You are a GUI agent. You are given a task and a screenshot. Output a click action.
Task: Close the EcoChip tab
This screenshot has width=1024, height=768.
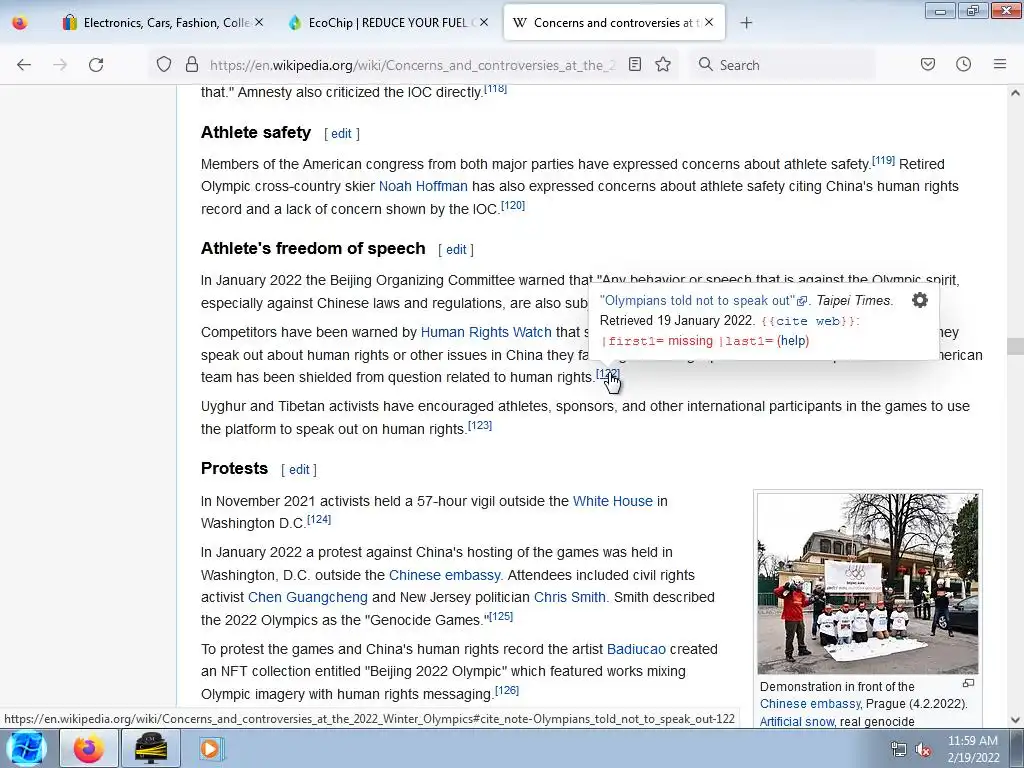coord(484,22)
